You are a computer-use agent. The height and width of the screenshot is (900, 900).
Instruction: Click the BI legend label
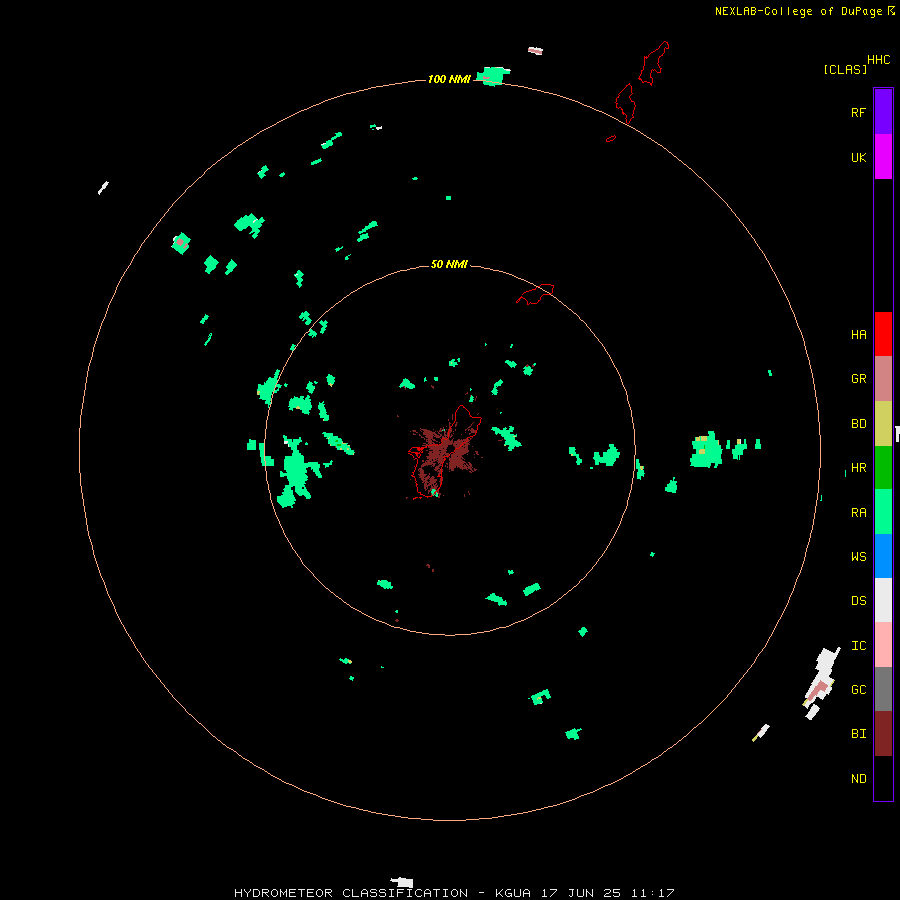(858, 734)
